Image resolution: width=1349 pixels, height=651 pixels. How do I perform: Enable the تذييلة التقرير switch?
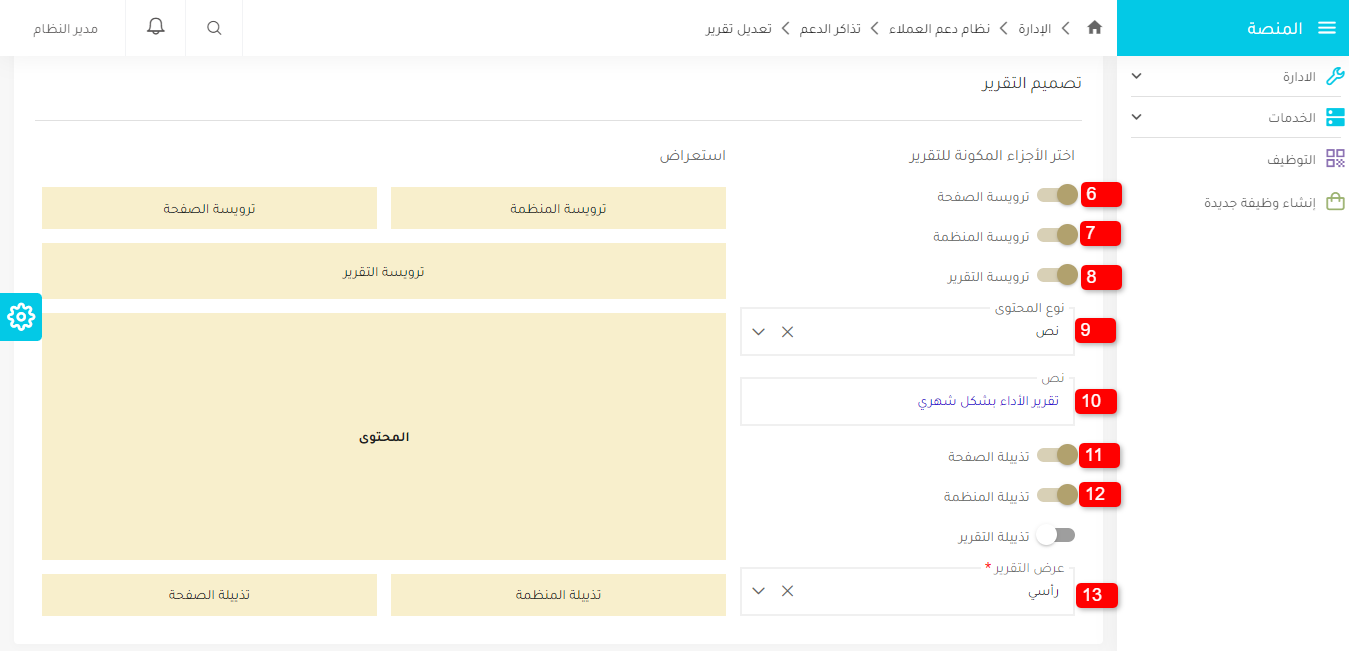[x=1055, y=535]
